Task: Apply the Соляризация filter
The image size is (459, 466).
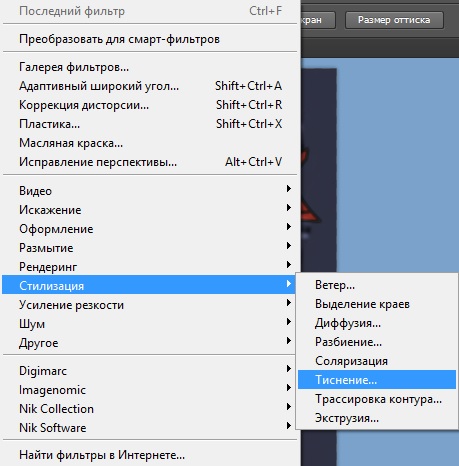Action: tap(377, 361)
